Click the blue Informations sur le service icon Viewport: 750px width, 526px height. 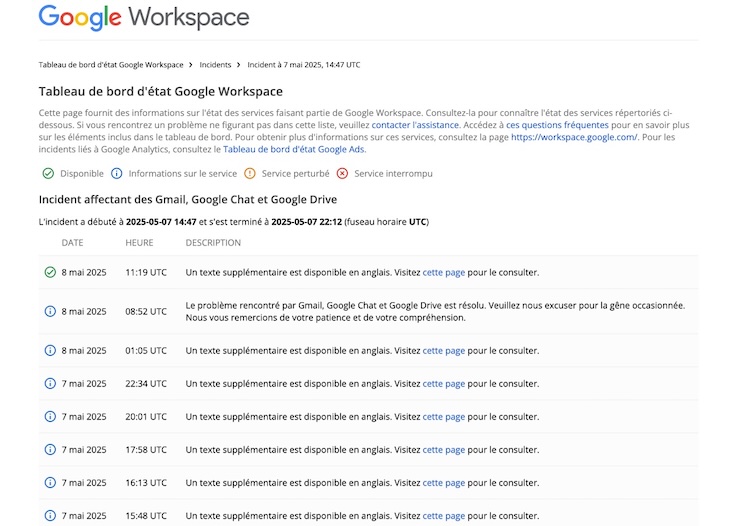117,174
